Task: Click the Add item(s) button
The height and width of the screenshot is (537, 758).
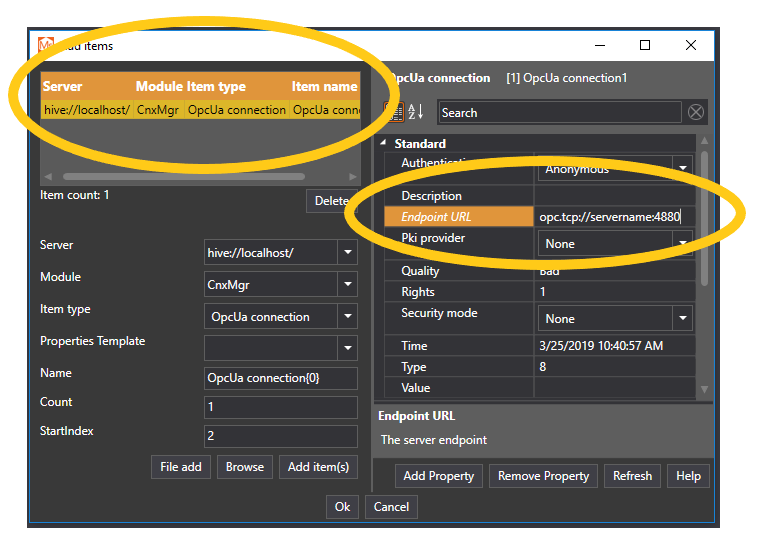Action: (318, 467)
